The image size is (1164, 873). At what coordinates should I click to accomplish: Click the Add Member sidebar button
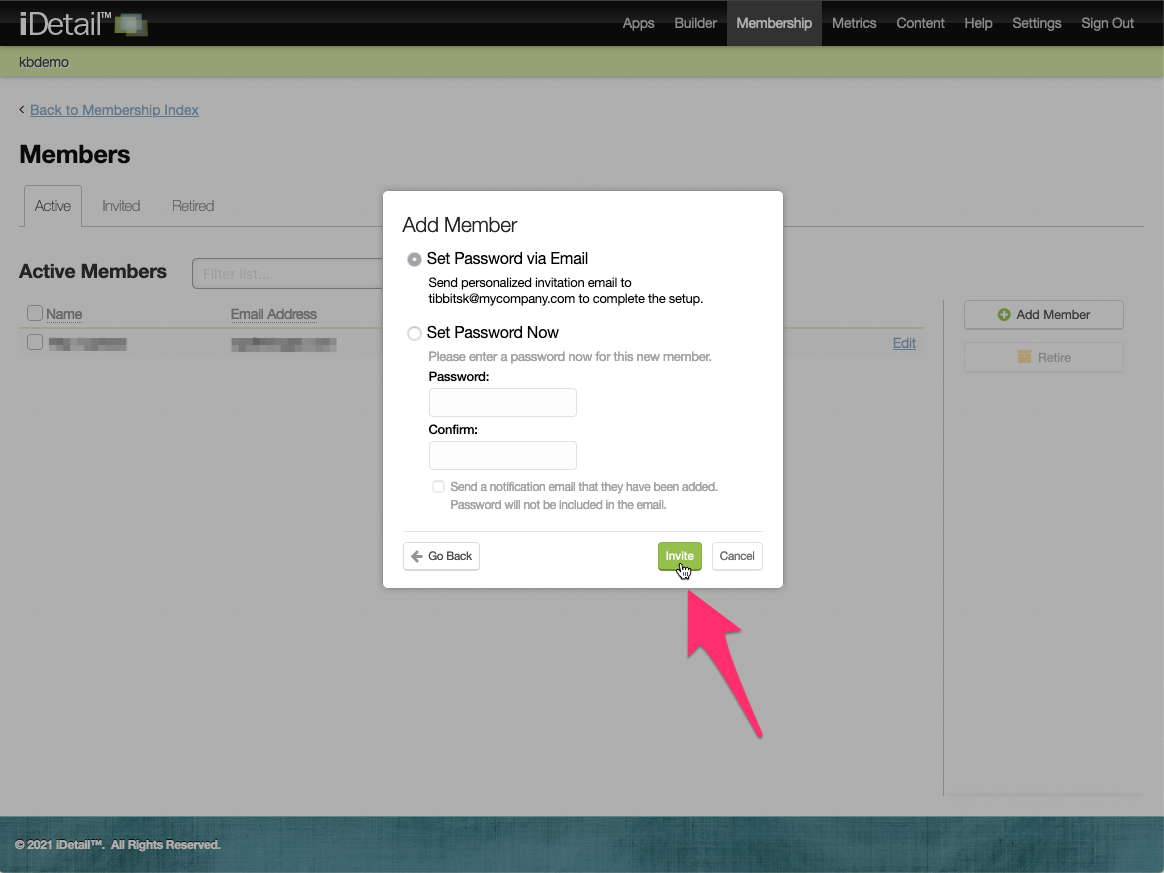pyautogui.click(x=1044, y=315)
